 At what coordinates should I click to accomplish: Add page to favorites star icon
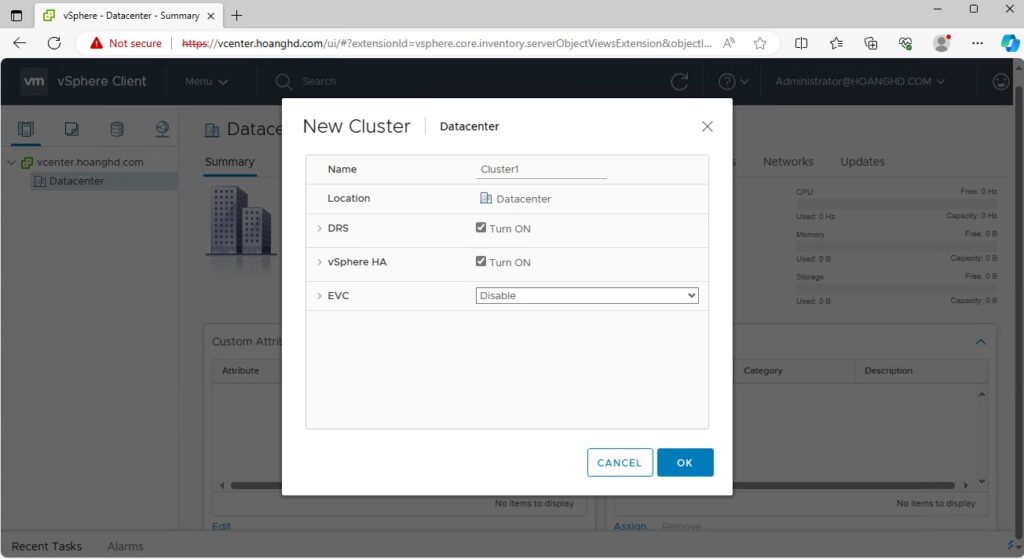pos(760,43)
